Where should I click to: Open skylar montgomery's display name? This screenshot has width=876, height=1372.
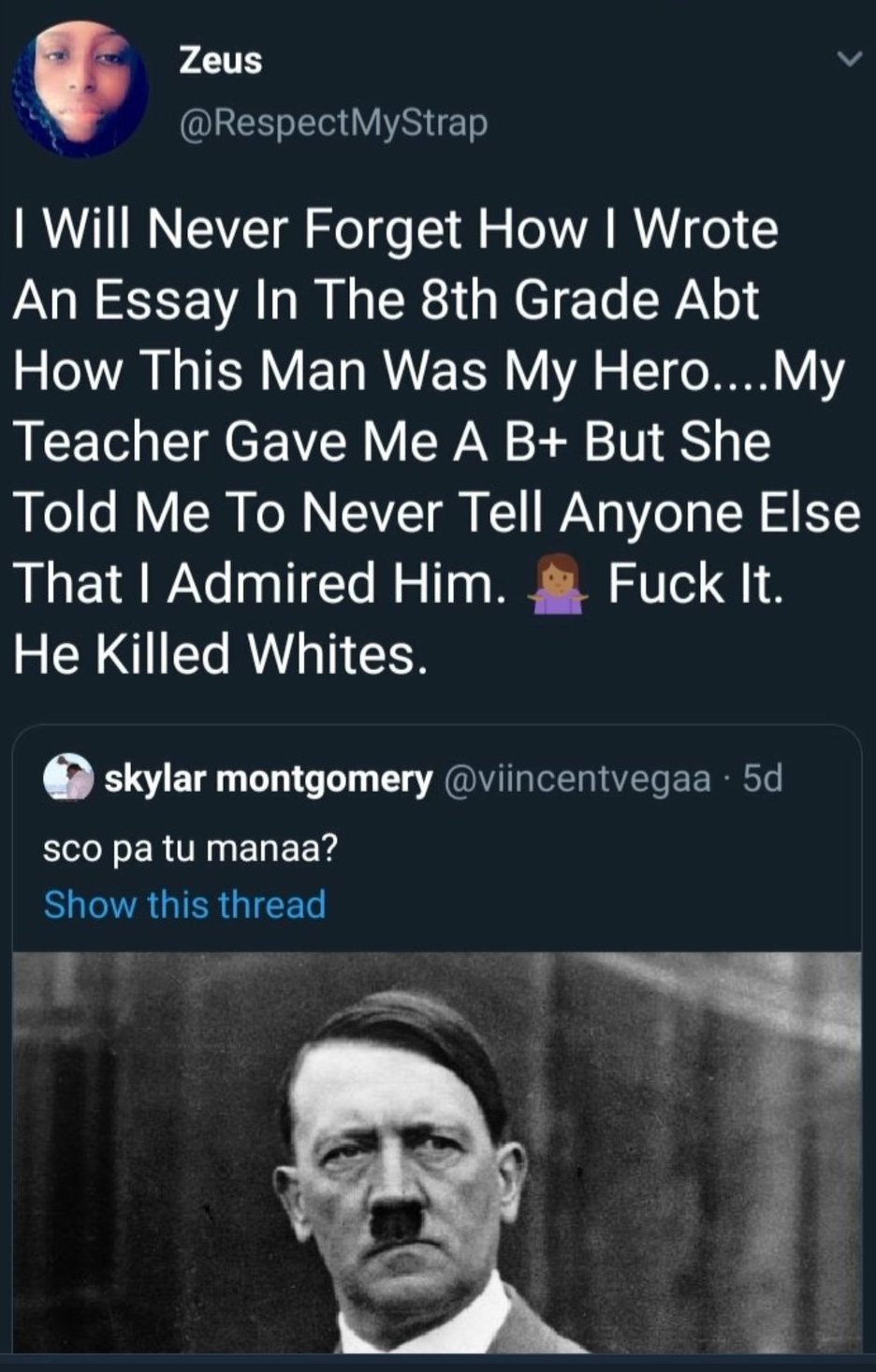coord(269,779)
